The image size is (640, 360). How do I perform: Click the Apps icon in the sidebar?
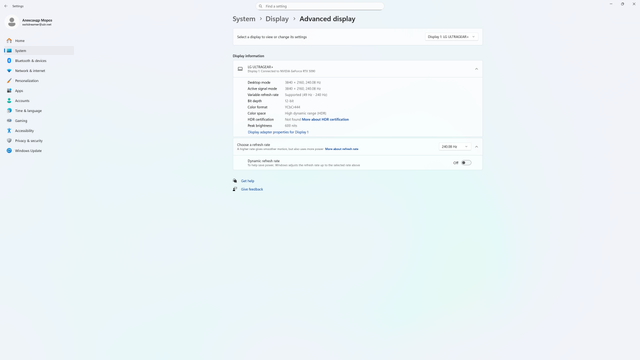pyautogui.click(x=9, y=91)
